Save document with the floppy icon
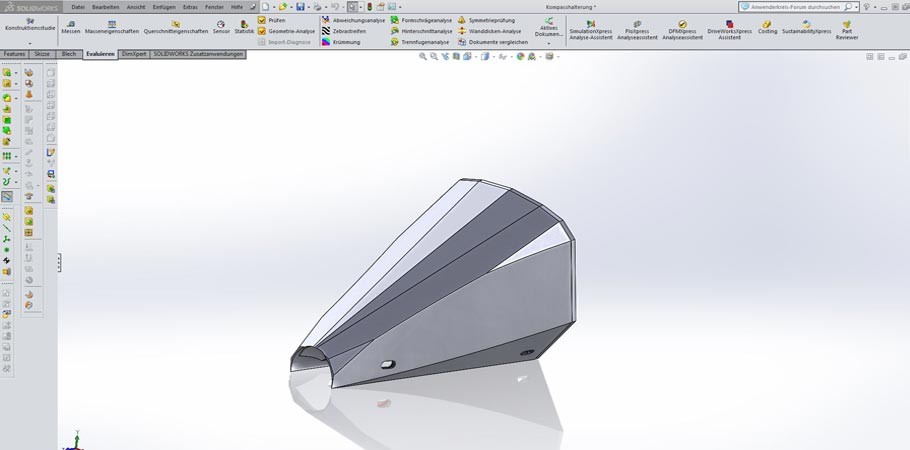 tap(300, 7)
